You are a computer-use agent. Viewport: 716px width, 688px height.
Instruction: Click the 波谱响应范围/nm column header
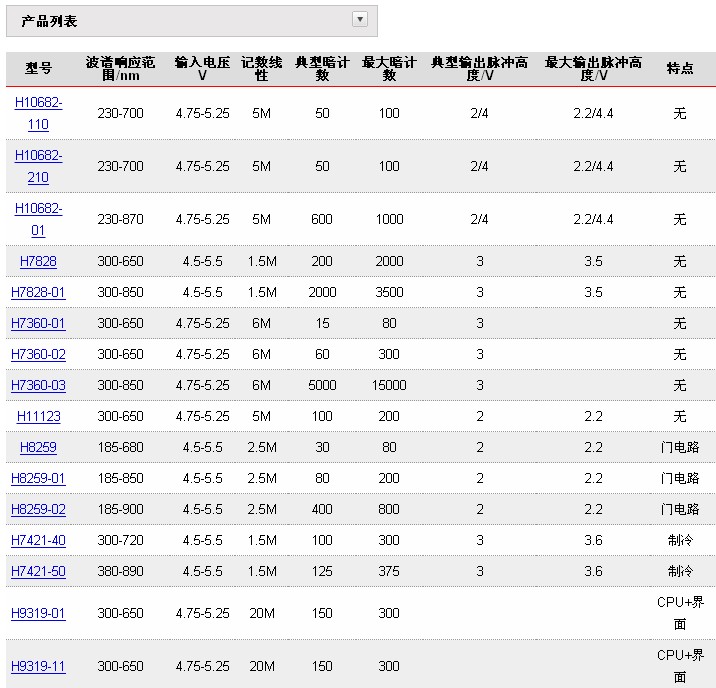[121, 68]
